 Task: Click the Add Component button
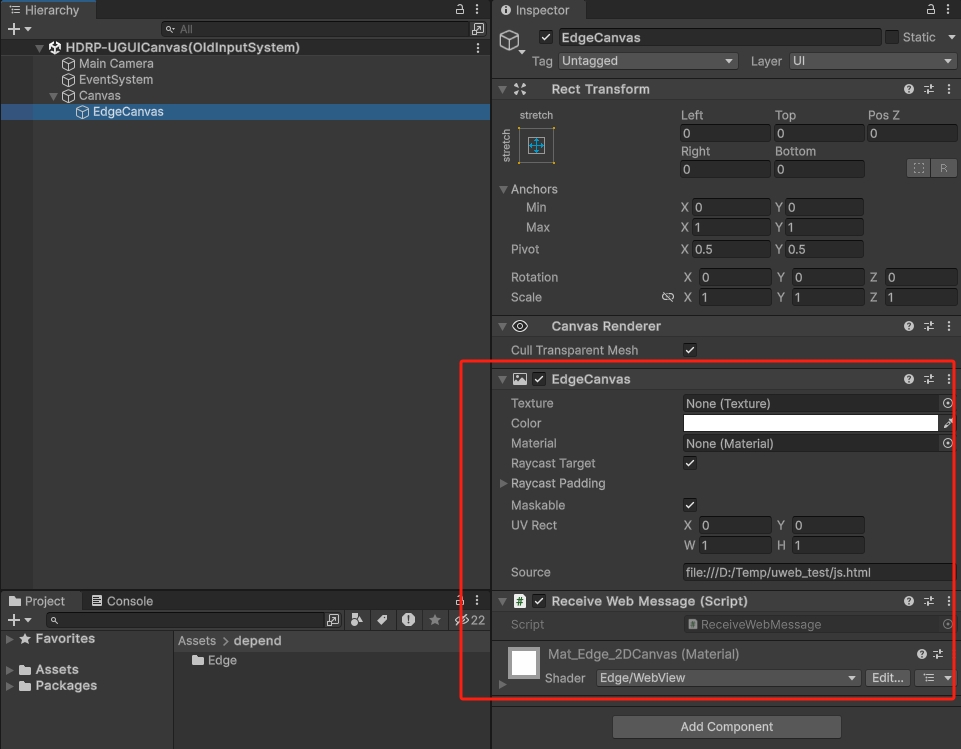tap(726, 727)
